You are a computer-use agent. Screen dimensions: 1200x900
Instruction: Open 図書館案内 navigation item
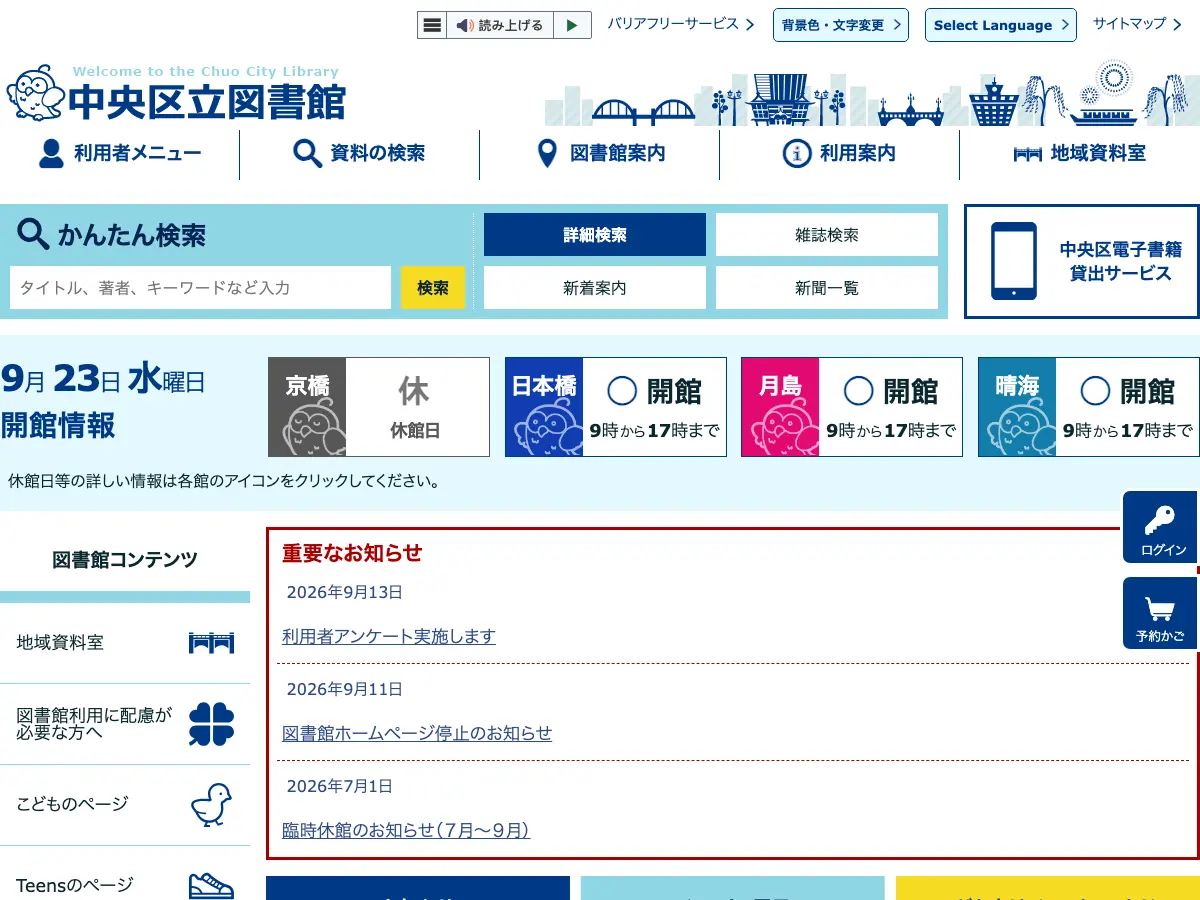point(600,154)
